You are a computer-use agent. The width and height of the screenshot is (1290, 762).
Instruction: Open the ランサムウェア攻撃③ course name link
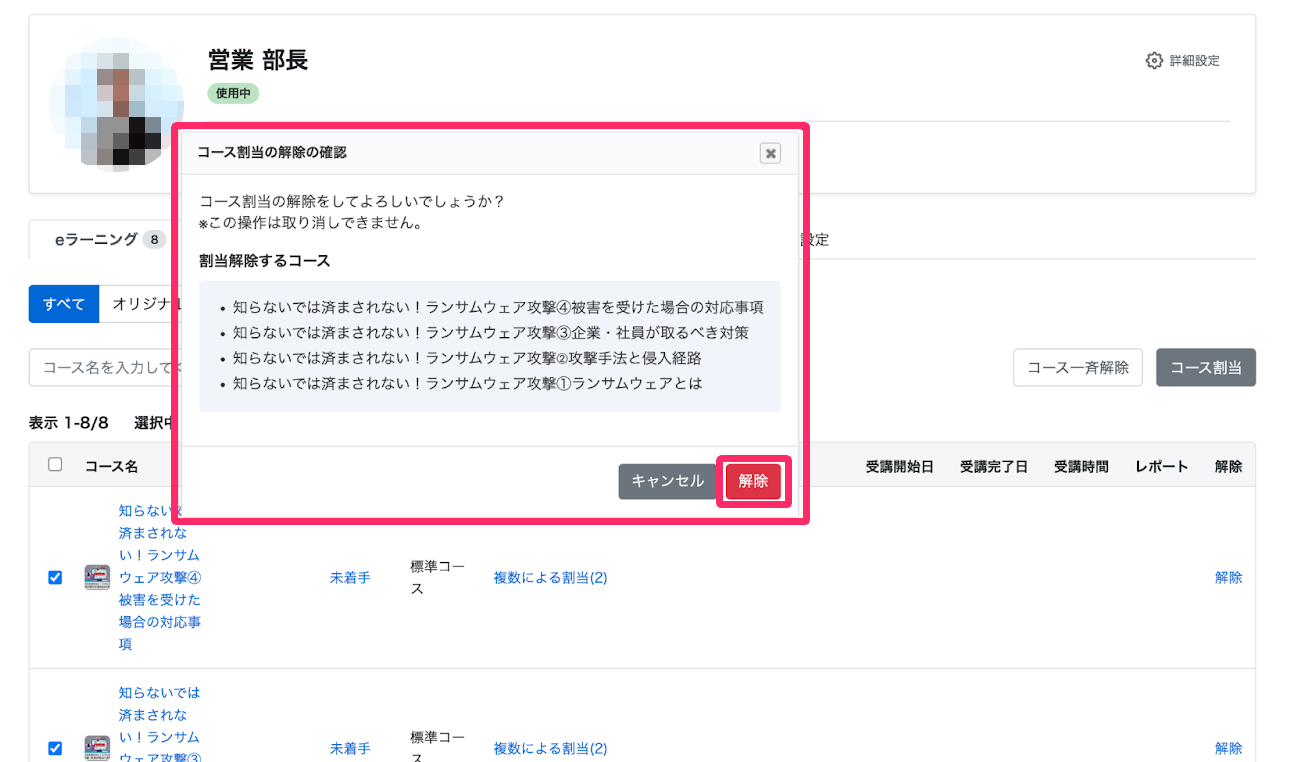point(160,725)
